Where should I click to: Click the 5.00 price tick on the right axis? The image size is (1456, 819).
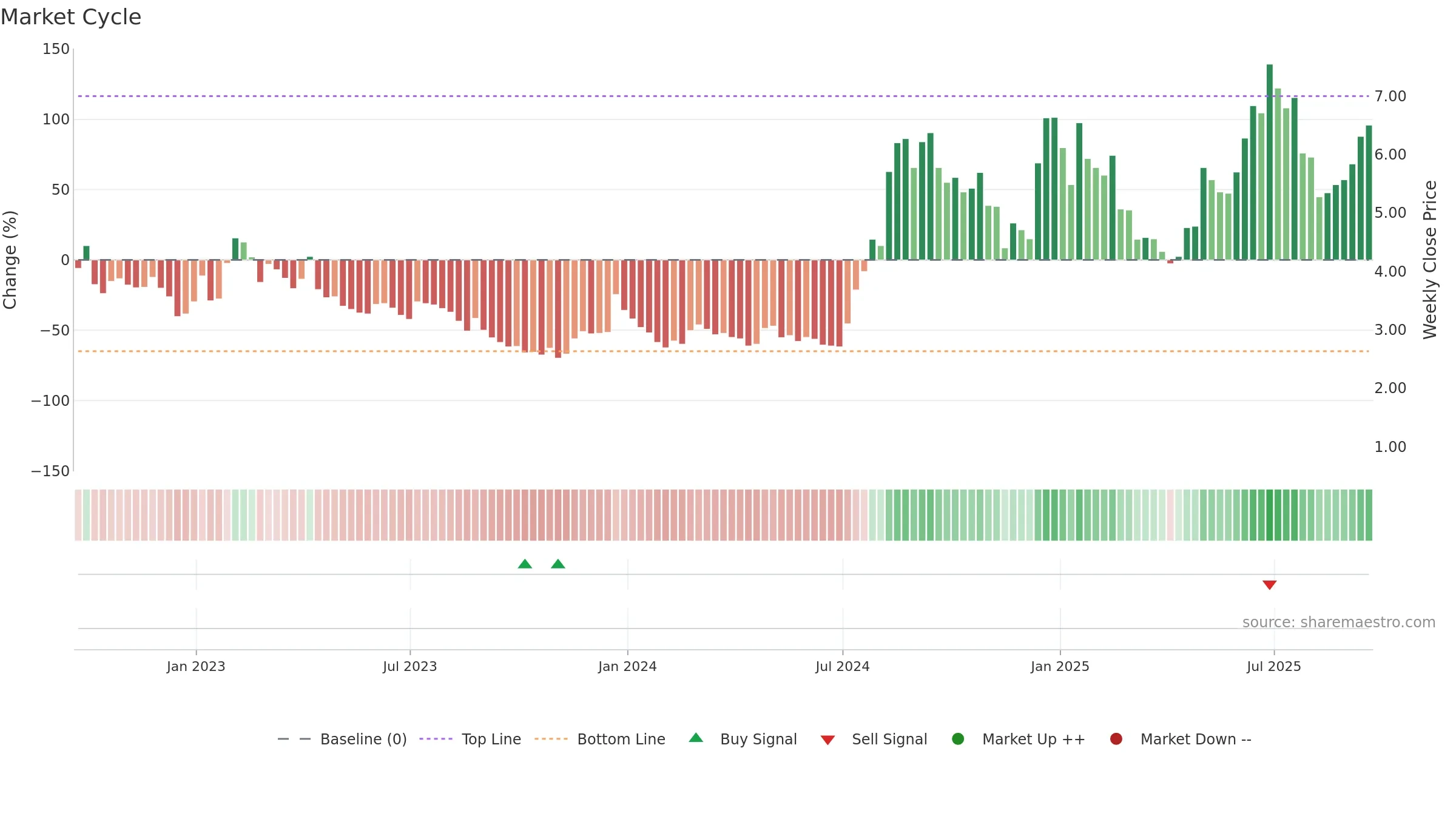1390,213
